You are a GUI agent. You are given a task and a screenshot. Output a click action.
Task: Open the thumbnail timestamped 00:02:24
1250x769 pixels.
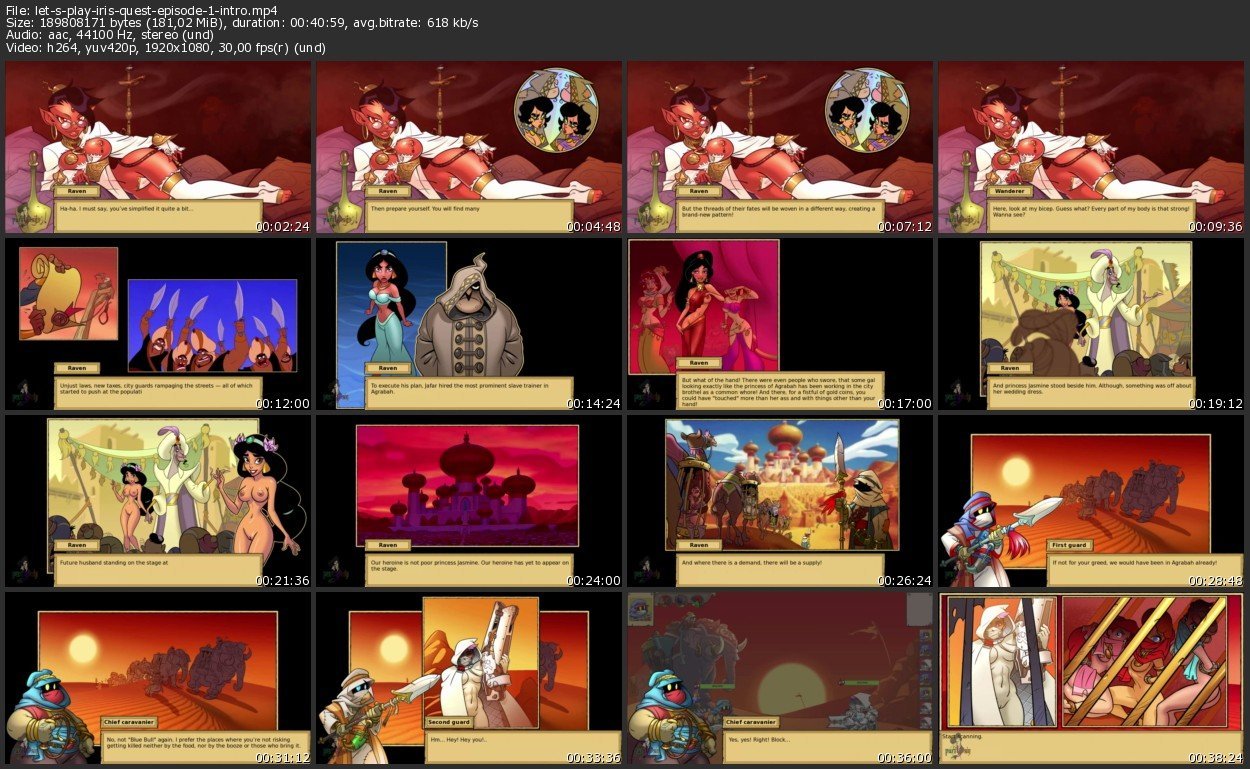click(x=158, y=148)
